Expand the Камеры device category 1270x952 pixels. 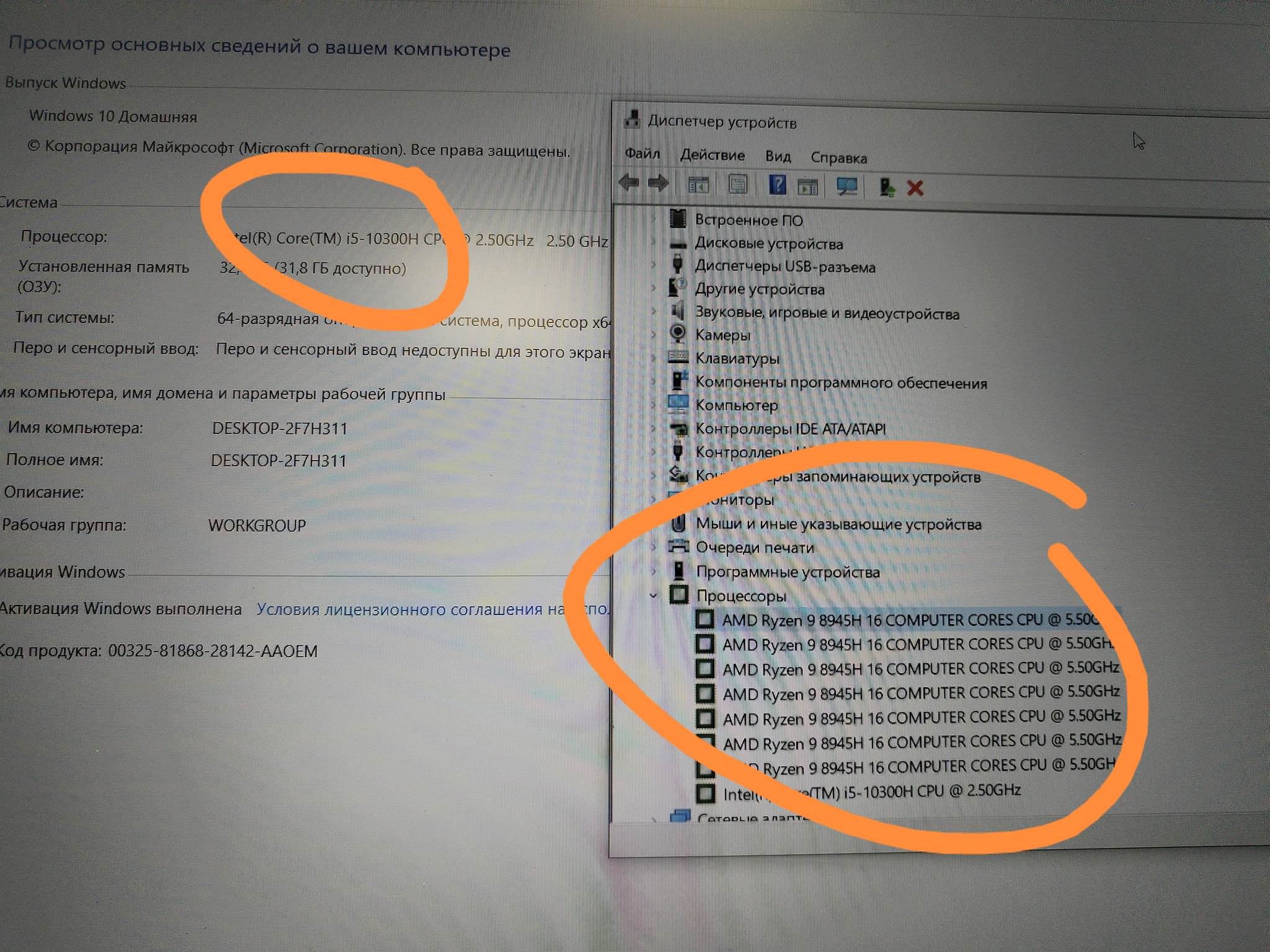click(653, 335)
